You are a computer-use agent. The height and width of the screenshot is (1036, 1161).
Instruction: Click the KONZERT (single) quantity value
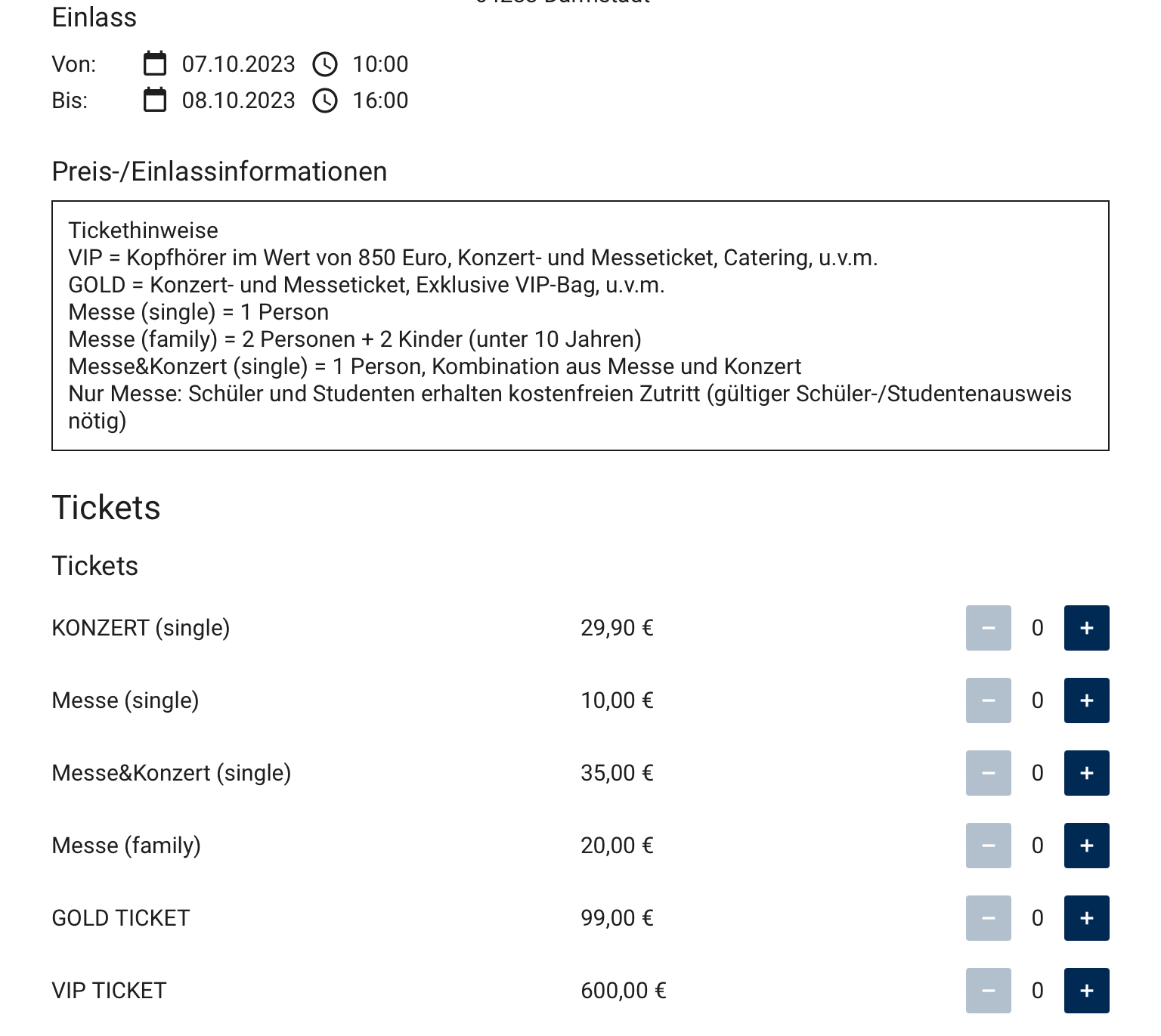(1037, 628)
